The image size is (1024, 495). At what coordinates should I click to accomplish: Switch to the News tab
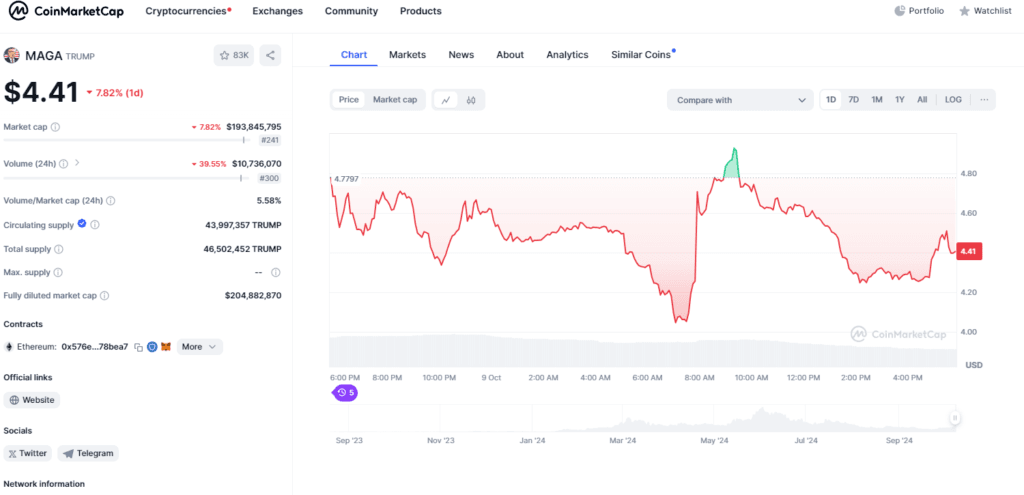point(461,55)
